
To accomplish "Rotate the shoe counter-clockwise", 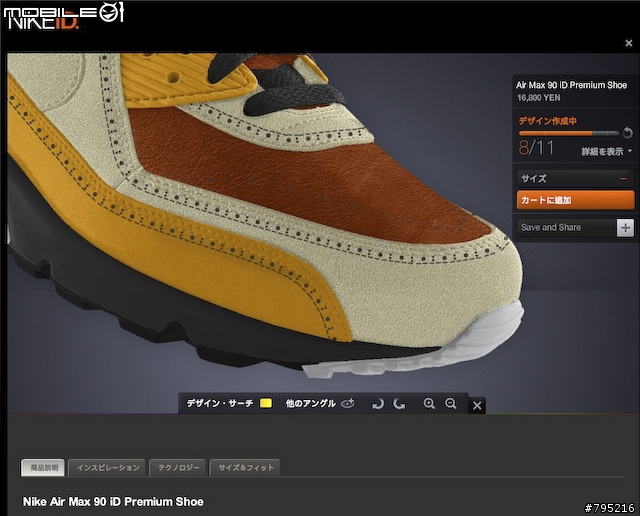I will pos(399,404).
